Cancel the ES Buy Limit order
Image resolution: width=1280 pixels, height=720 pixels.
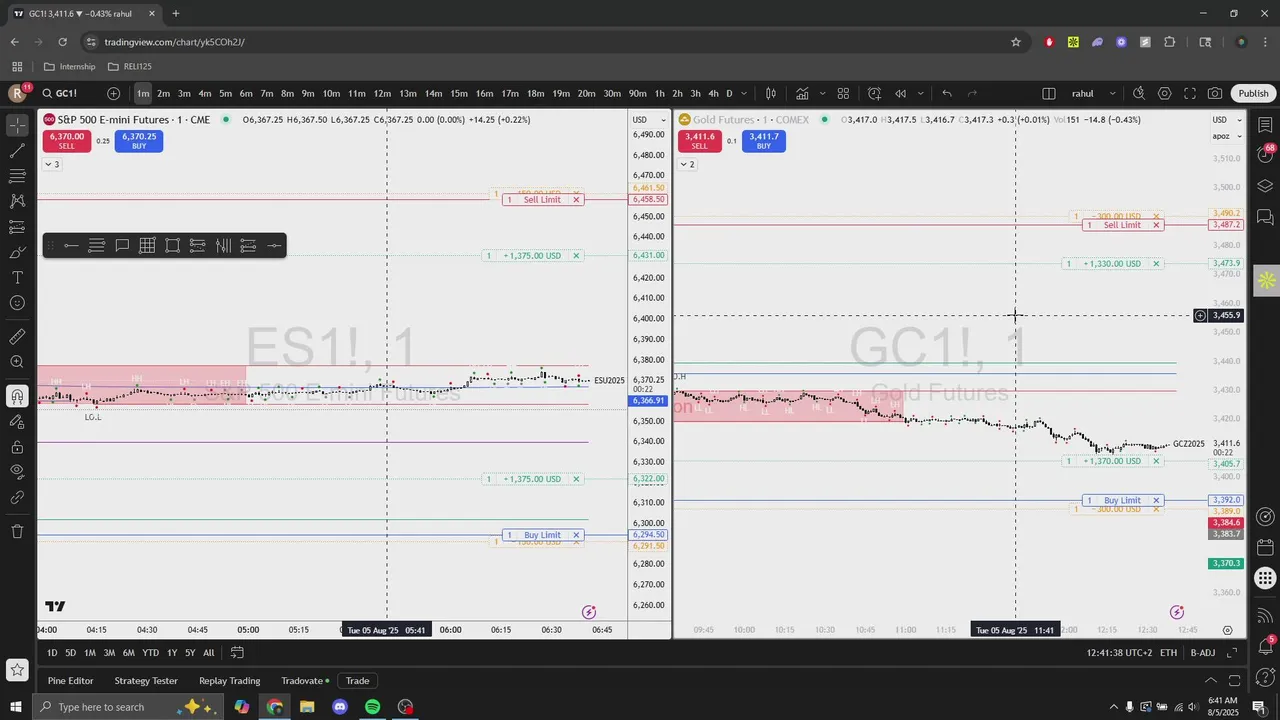tap(576, 535)
